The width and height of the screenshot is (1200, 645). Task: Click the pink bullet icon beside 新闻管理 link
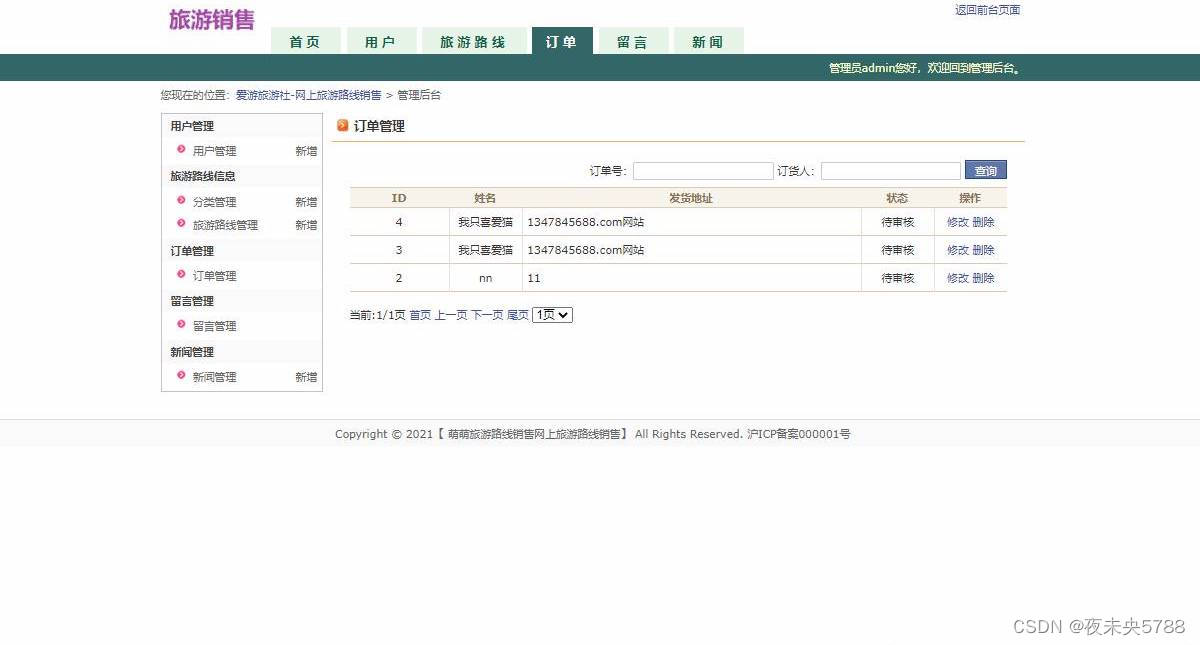tap(181, 376)
